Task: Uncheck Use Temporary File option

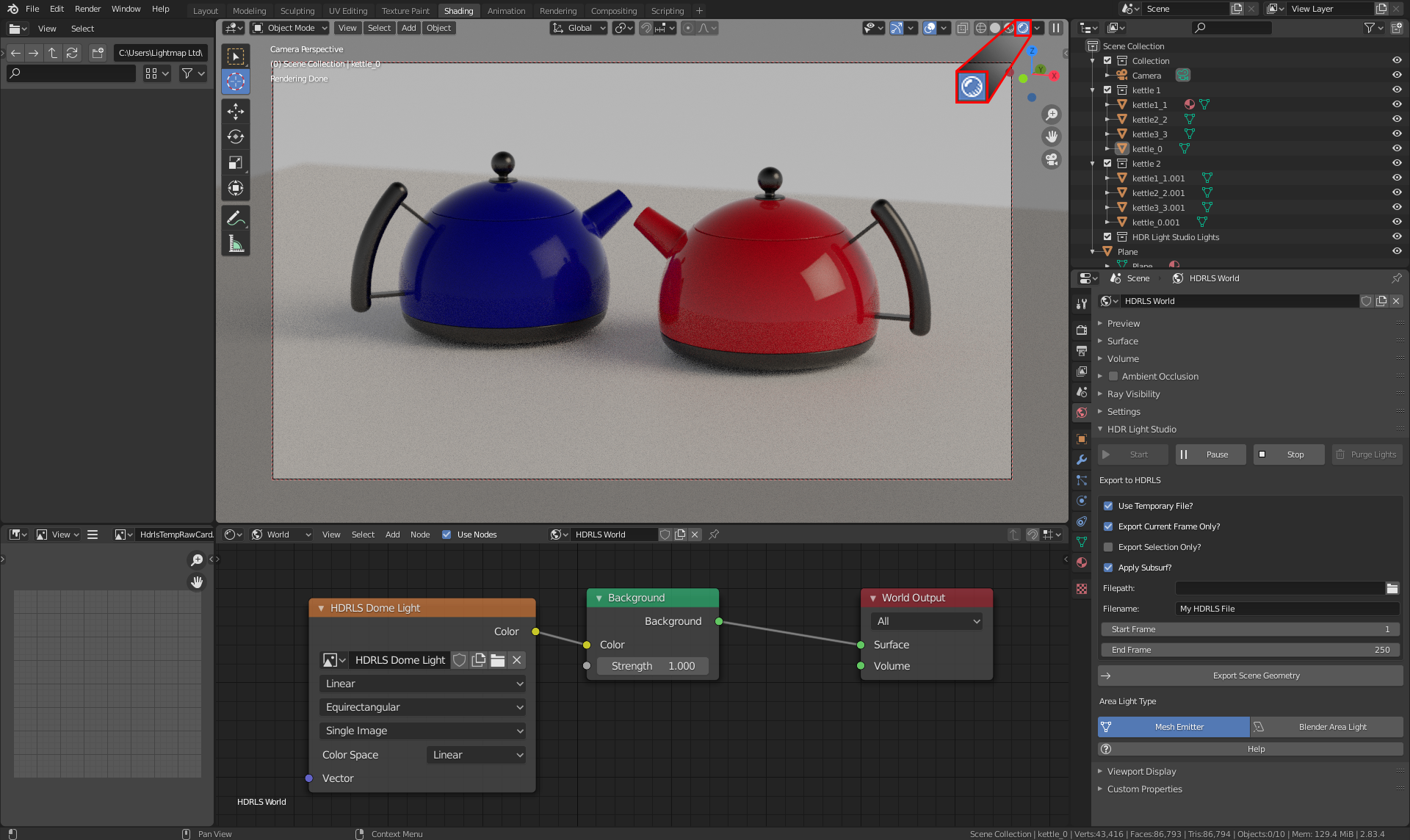Action: coord(1108,506)
